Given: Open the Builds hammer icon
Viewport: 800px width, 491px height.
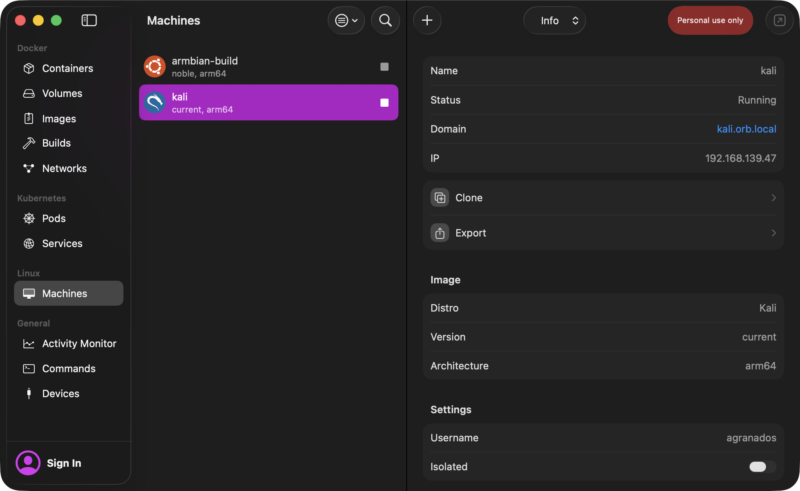Looking at the screenshot, I should coord(29,143).
